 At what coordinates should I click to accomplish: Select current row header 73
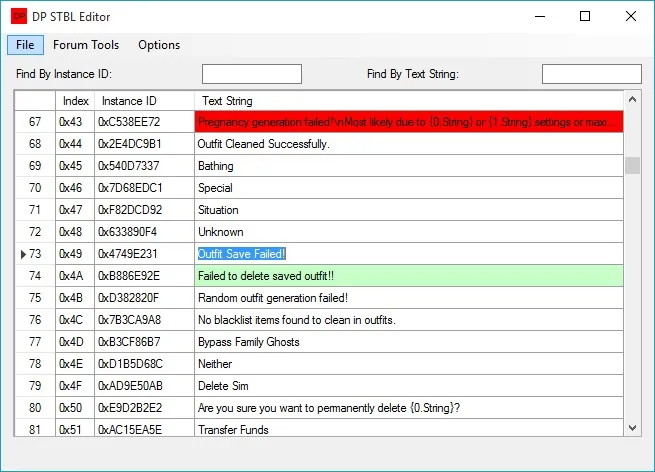(35, 254)
